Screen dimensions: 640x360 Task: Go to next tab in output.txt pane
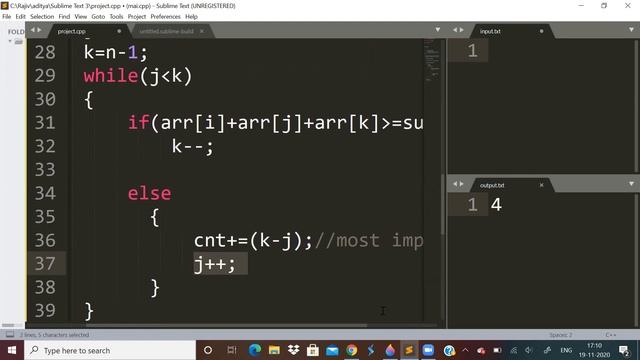(x=462, y=184)
